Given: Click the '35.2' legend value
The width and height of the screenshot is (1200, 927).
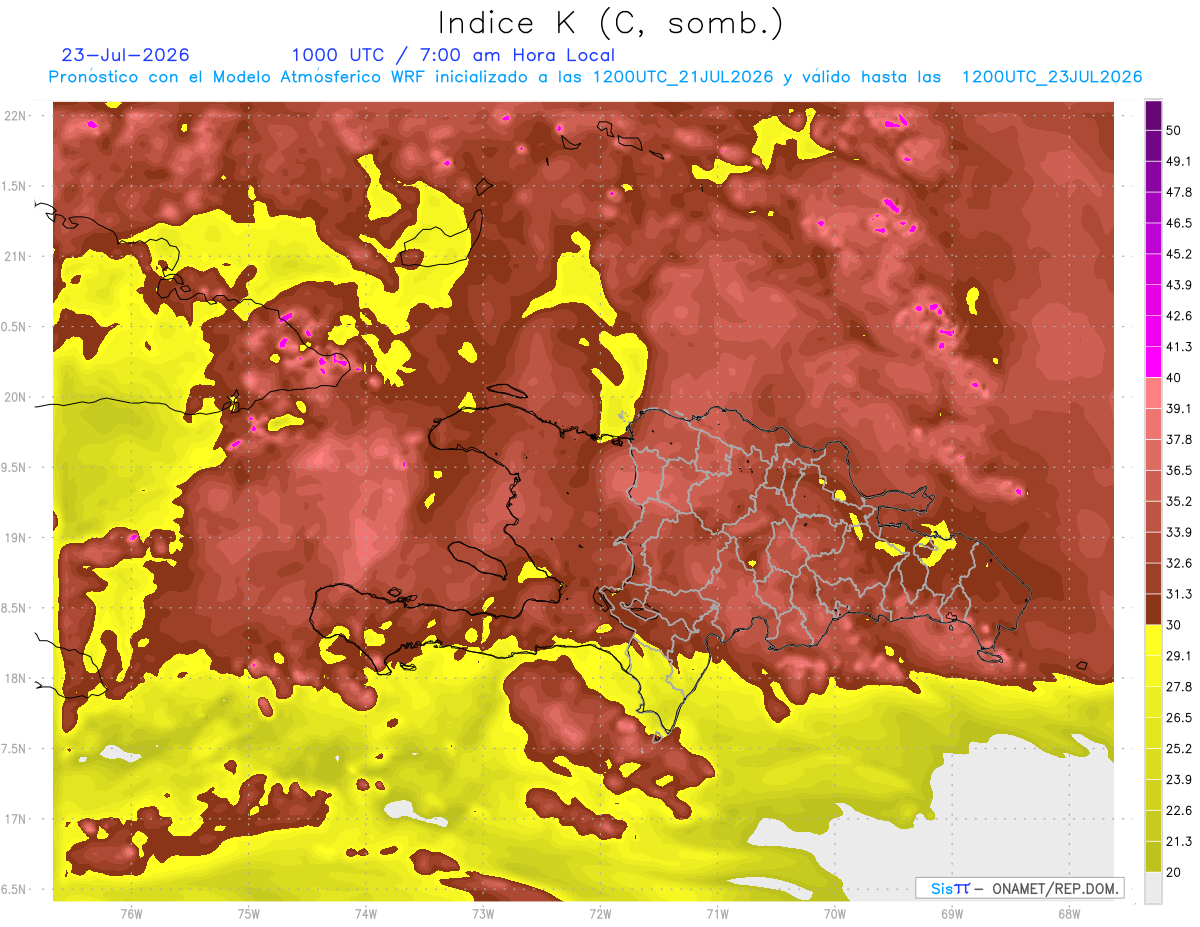Looking at the screenshot, I should 1178,501.
